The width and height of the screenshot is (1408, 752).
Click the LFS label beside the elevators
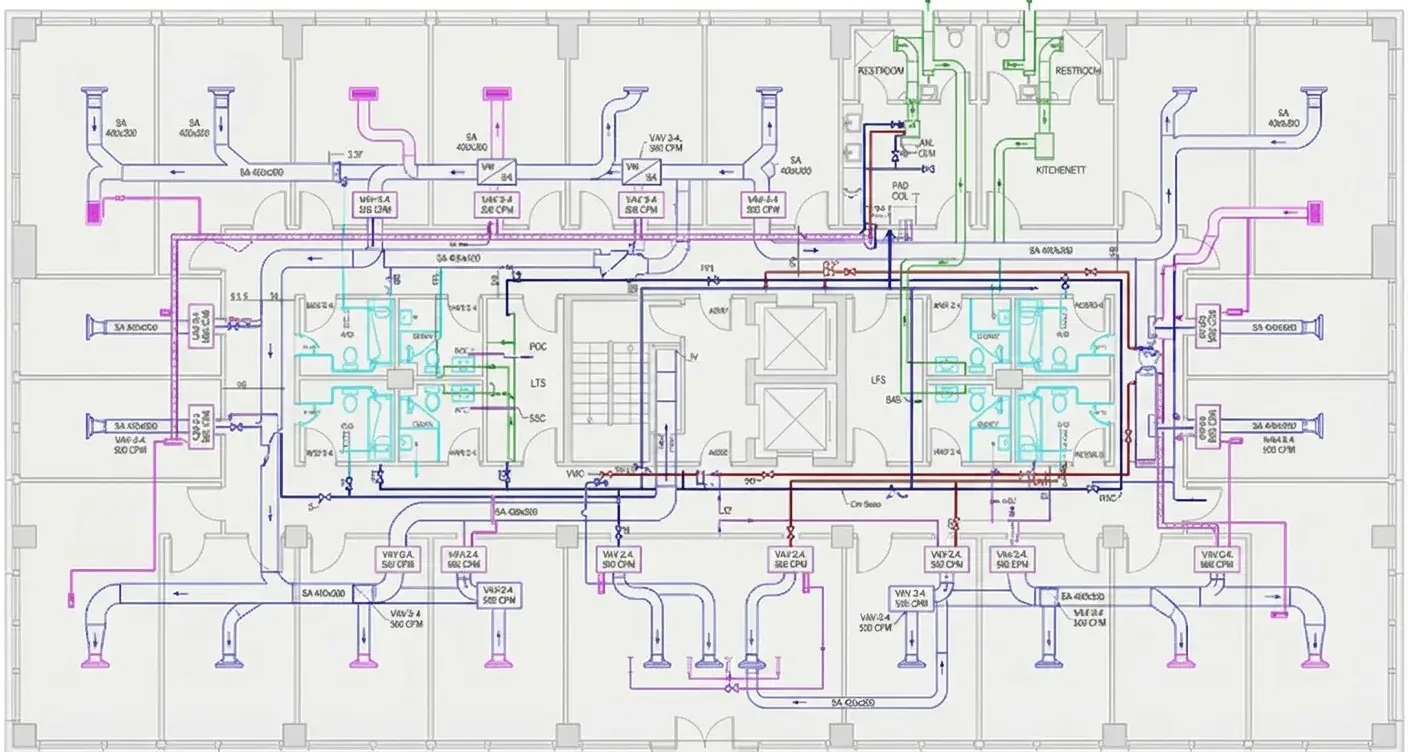(880, 380)
